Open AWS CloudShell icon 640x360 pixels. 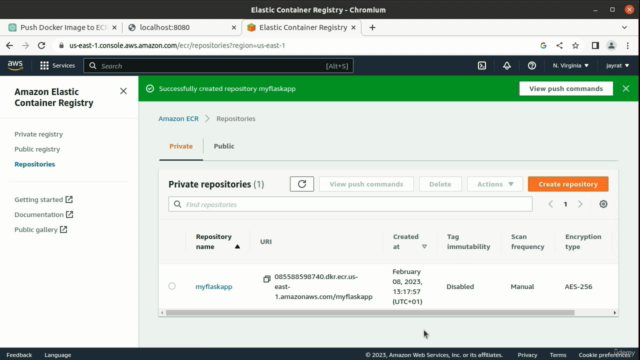(482, 66)
